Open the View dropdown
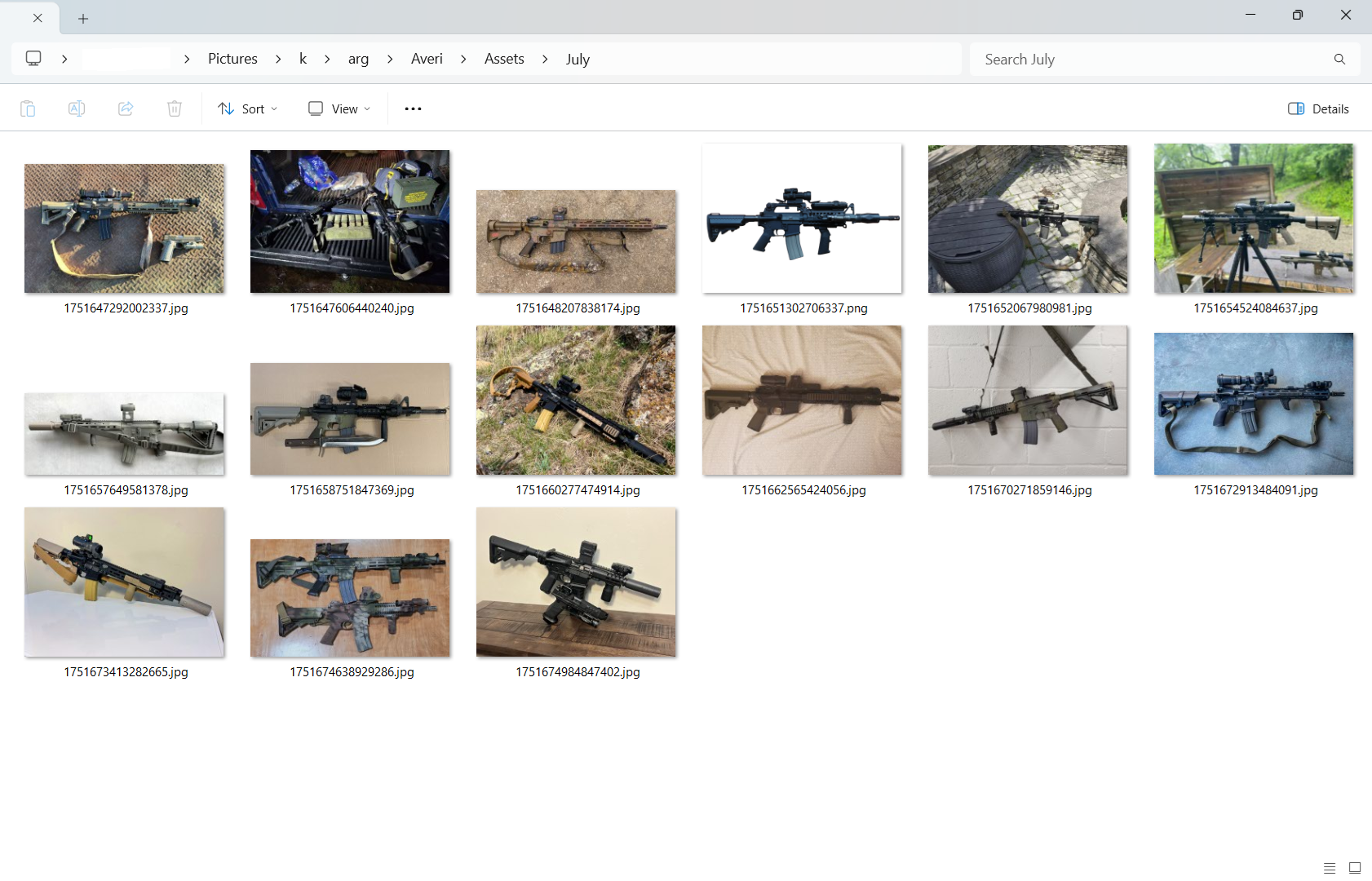The image size is (1372, 881). pos(339,108)
